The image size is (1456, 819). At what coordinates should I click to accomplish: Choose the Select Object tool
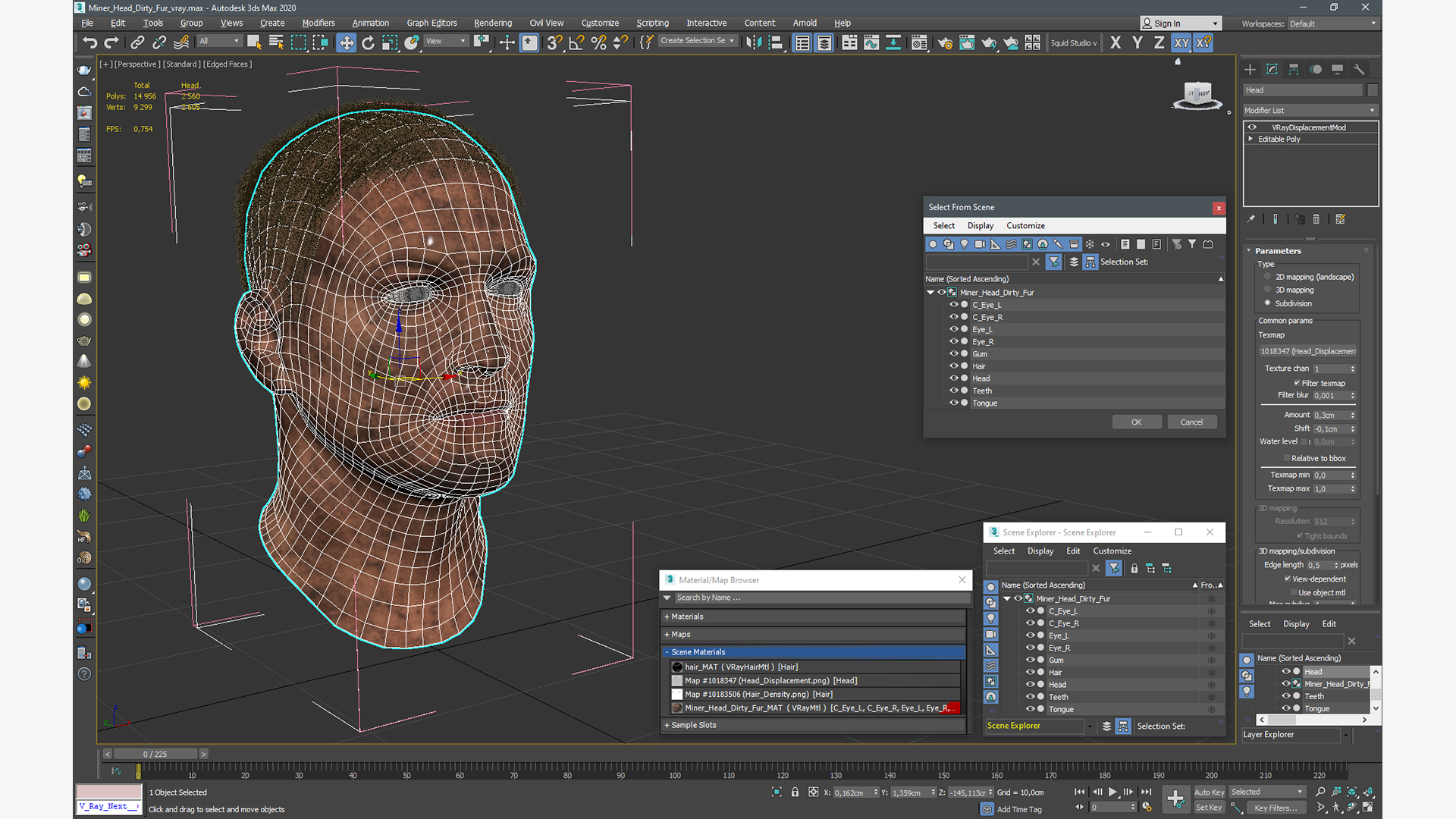254,42
